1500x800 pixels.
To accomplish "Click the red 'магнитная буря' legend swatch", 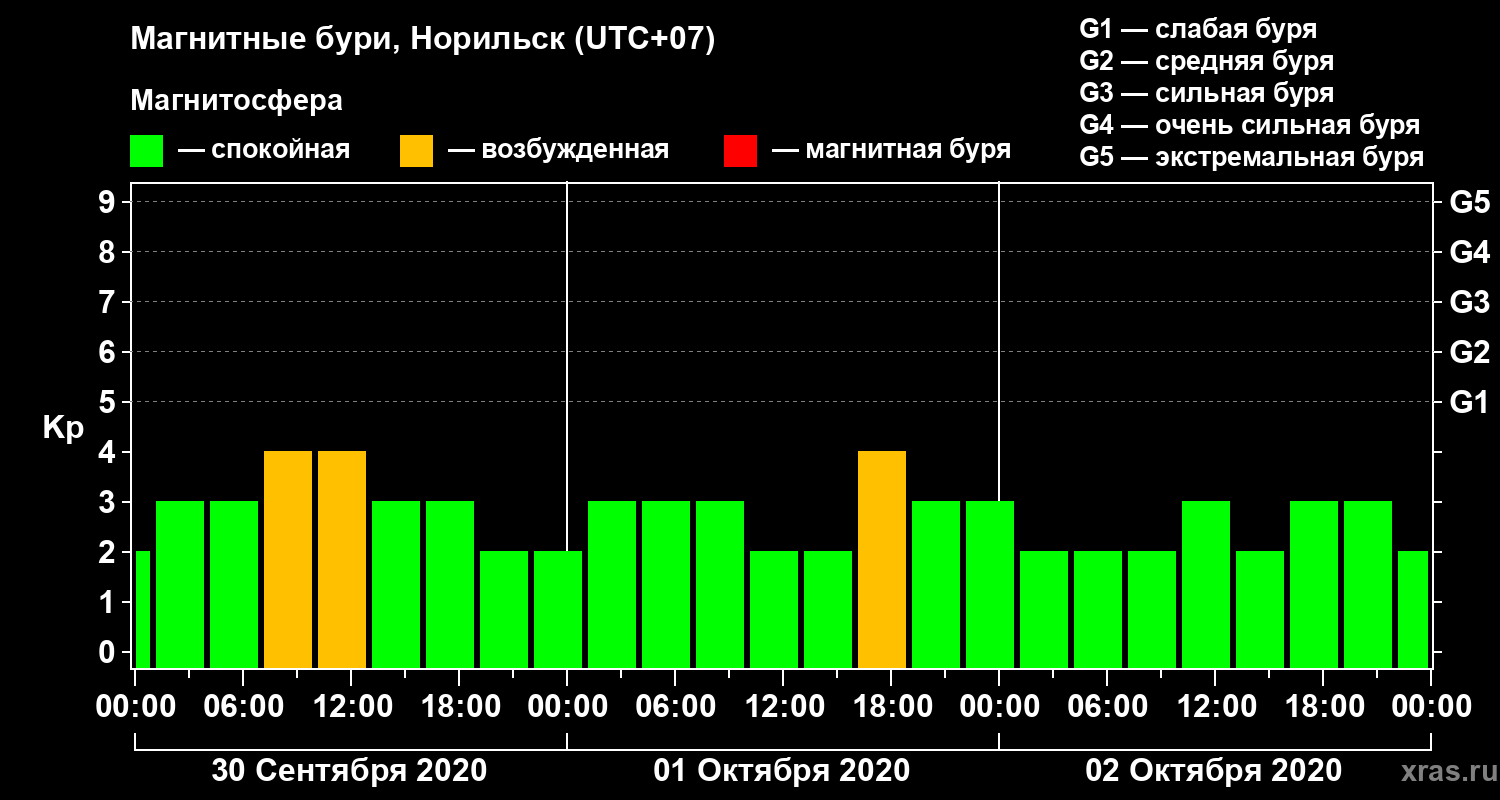I will pyautogui.click(x=740, y=151).
